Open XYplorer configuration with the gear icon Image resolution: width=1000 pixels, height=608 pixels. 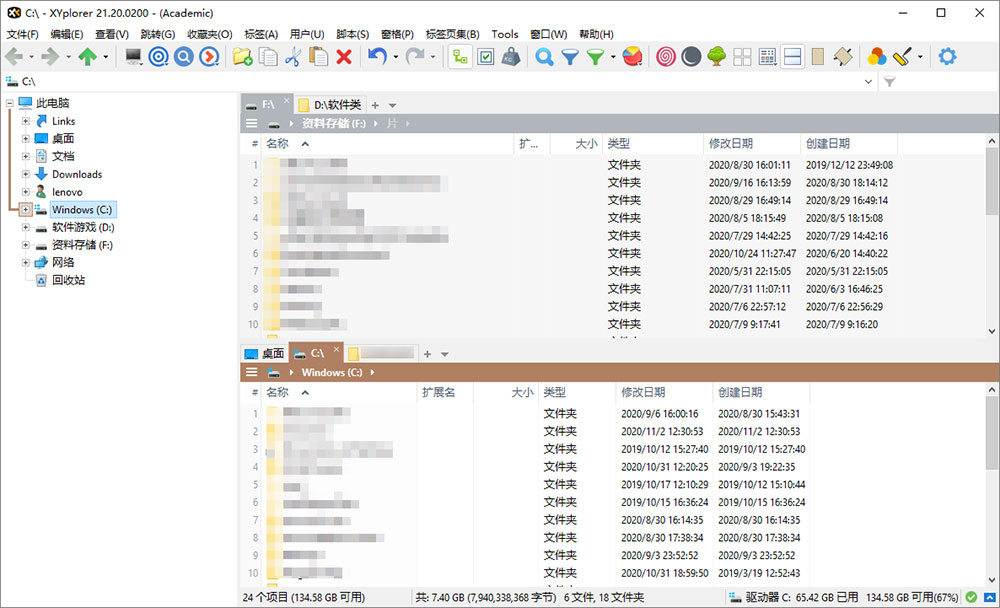point(947,57)
